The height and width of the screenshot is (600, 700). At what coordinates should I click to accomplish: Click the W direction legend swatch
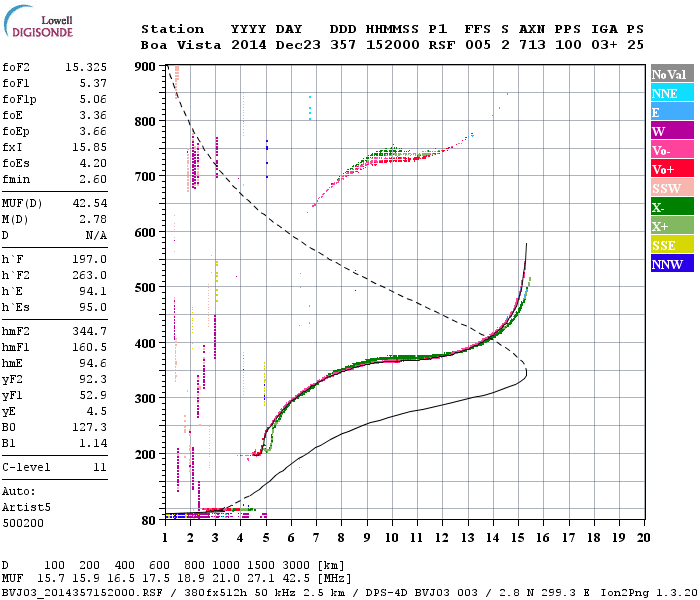(672, 131)
